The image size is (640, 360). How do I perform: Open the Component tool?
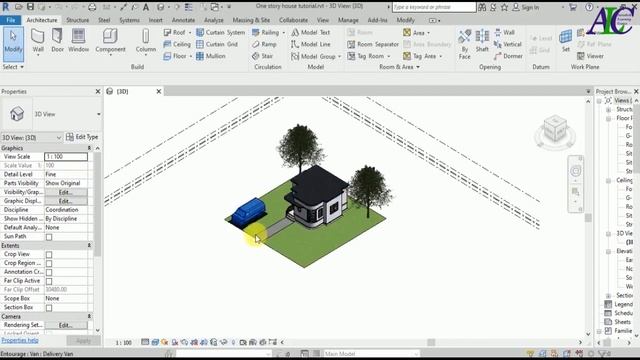click(110, 42)
